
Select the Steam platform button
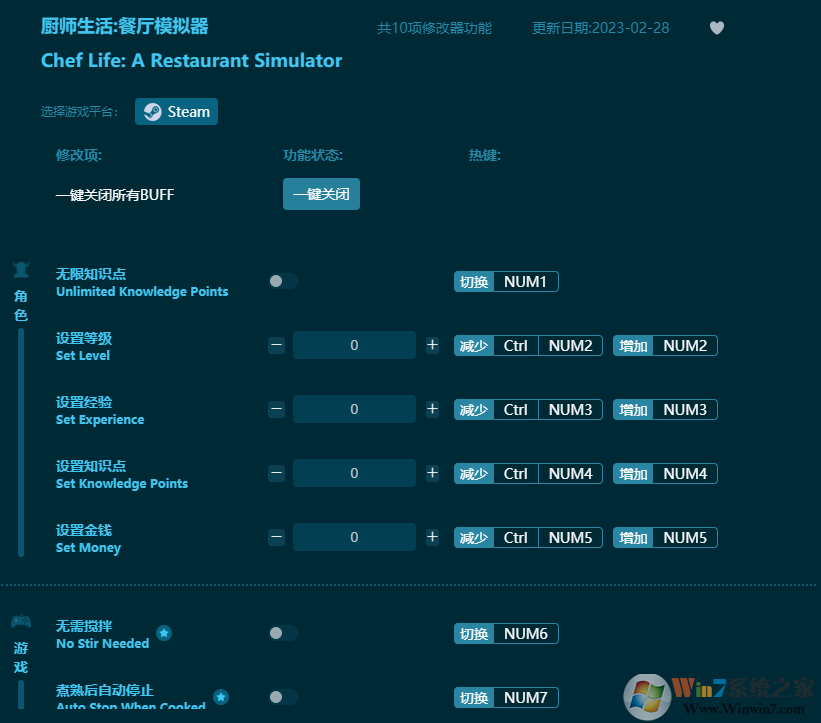click(176, 112)
